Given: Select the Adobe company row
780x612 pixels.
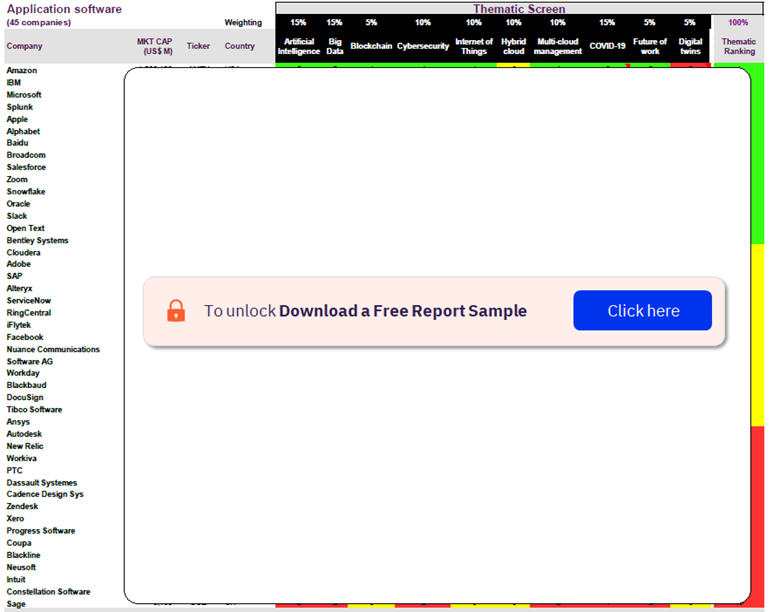Looking at the screenshot, I should (x=19, y=264).
